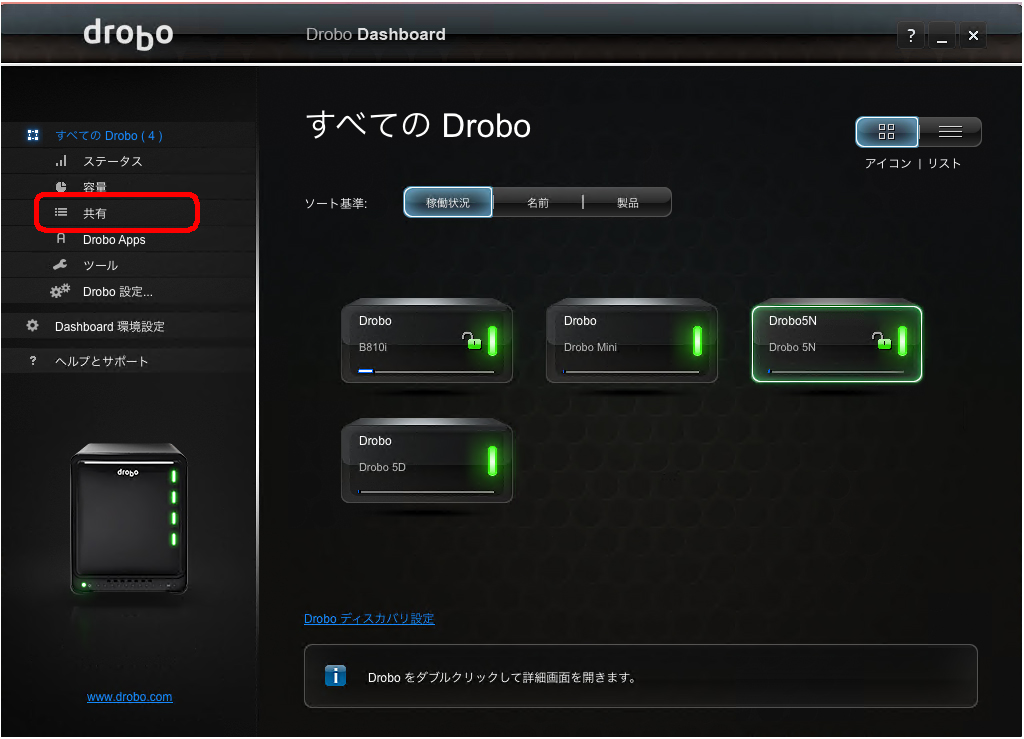Open help with the title bar question mark
Screen dimensions: 1024x739
coord(911,35)
